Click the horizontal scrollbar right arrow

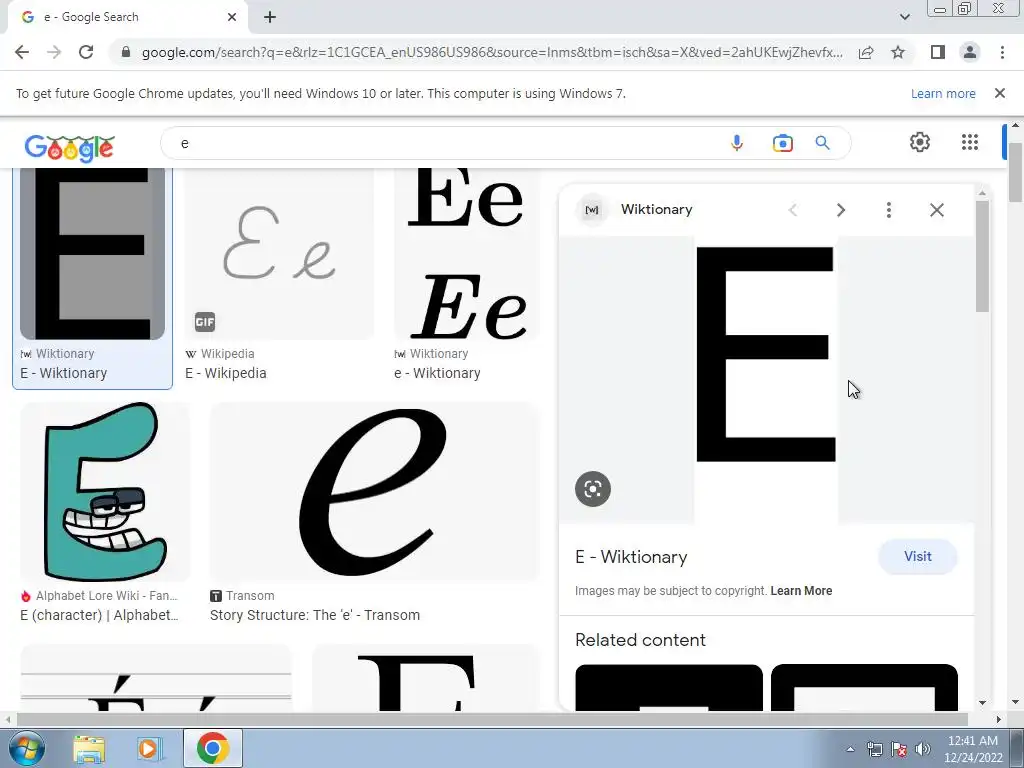click(x=999, y=720)
